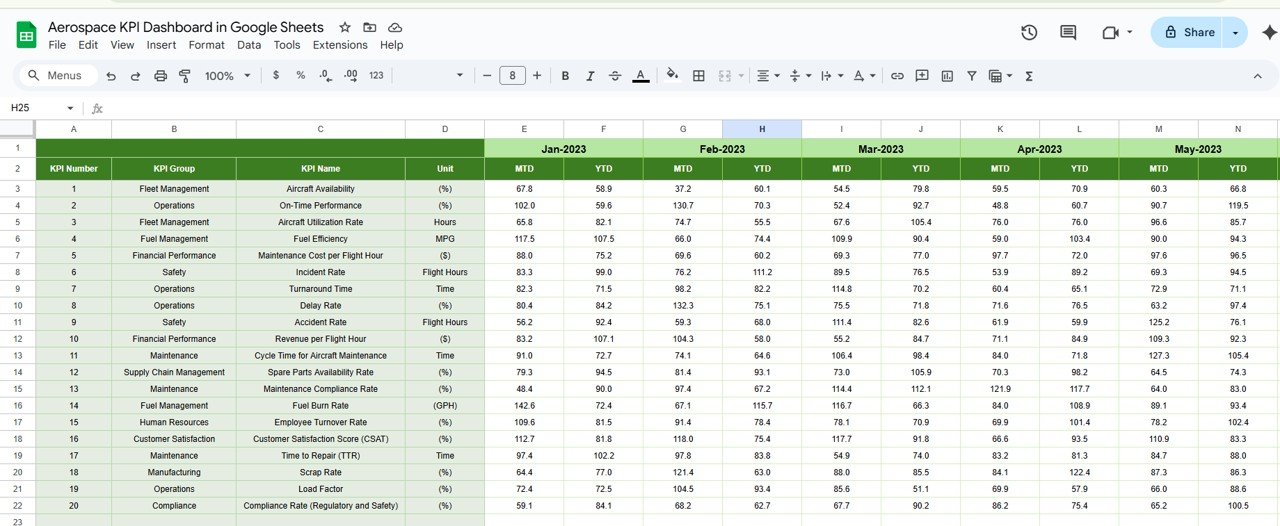Open the Data menu
The height and width of the screenshot is (526, 1280).
click(249, 45)
